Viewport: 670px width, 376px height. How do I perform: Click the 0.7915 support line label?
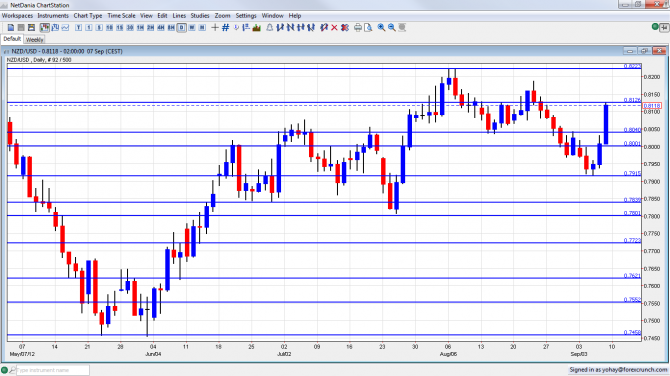pos(632,173)
